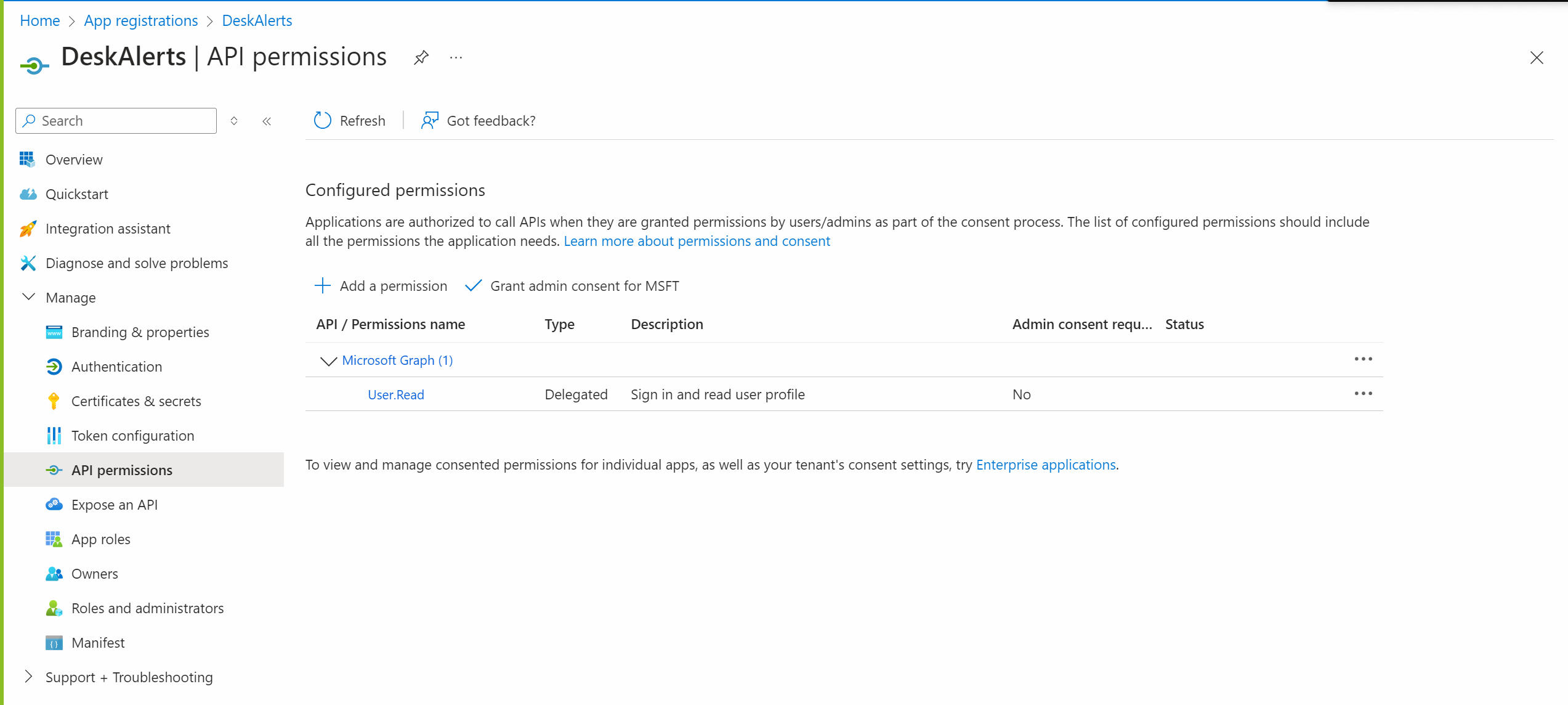Click the User.Read permission link
The width and height of the screenshot is (1568, 705).
[x=396, y=395]
